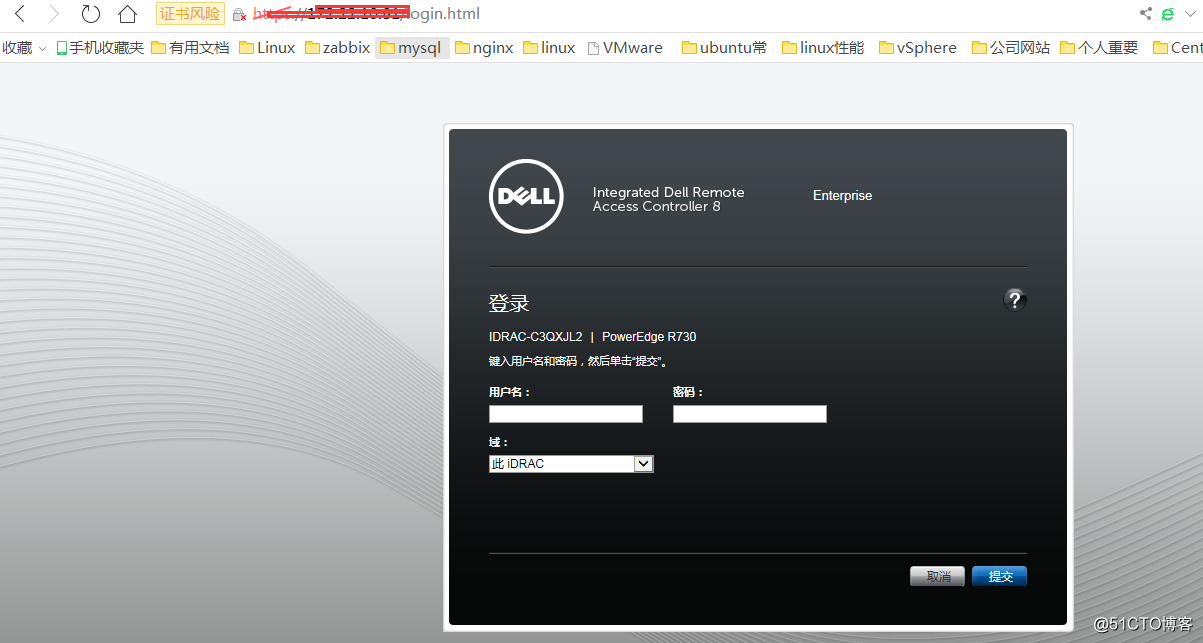This screenshot has height=643, width=1203.
Task: Open the ubuntu常 bookmark folder
Action: pos(724,47)
